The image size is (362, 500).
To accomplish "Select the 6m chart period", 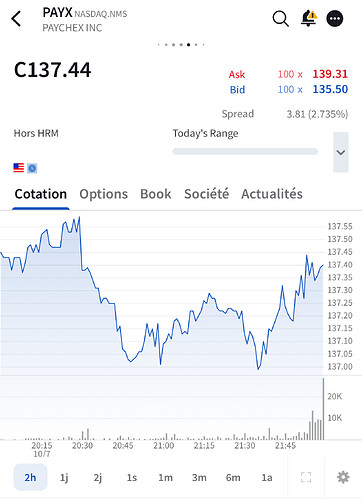I will click(233, 477).
